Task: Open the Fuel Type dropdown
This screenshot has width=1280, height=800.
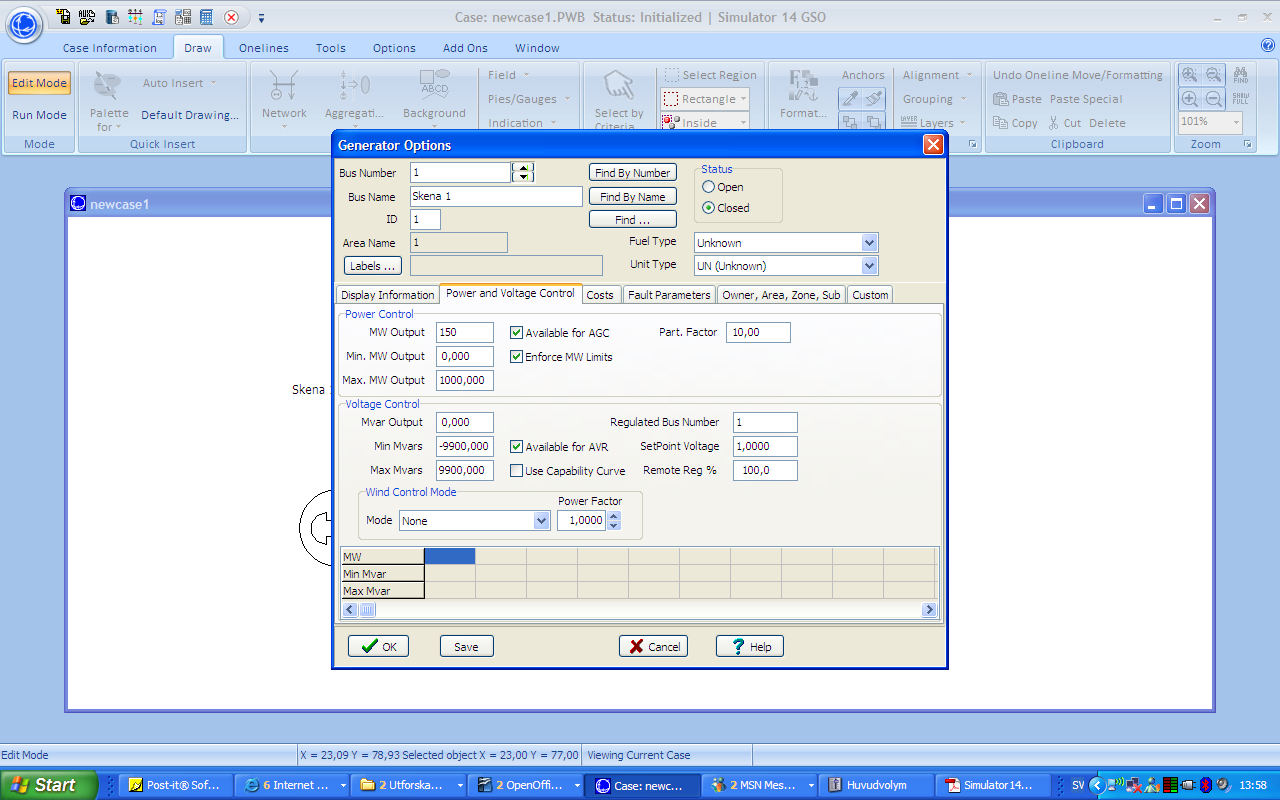Action: 869,243
